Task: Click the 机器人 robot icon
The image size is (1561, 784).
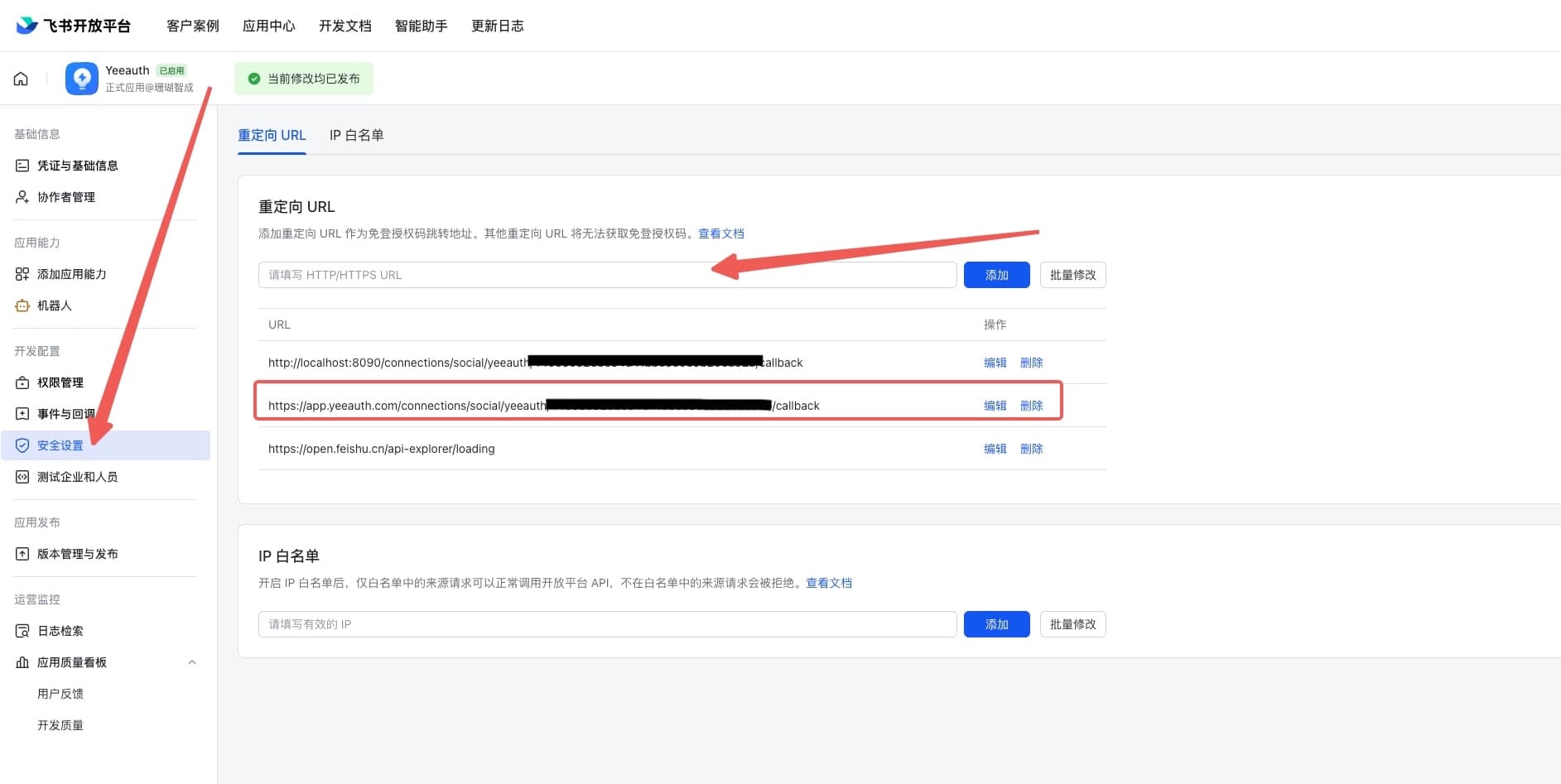Action: tap(22, 305)
